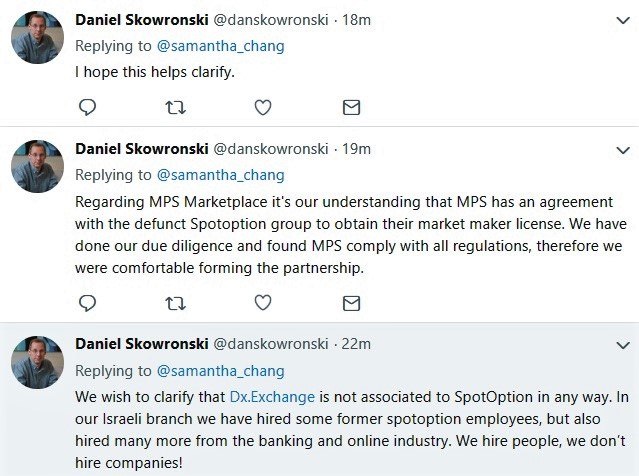Reply to the MPS Marketplace tweet

coord(87,302)
